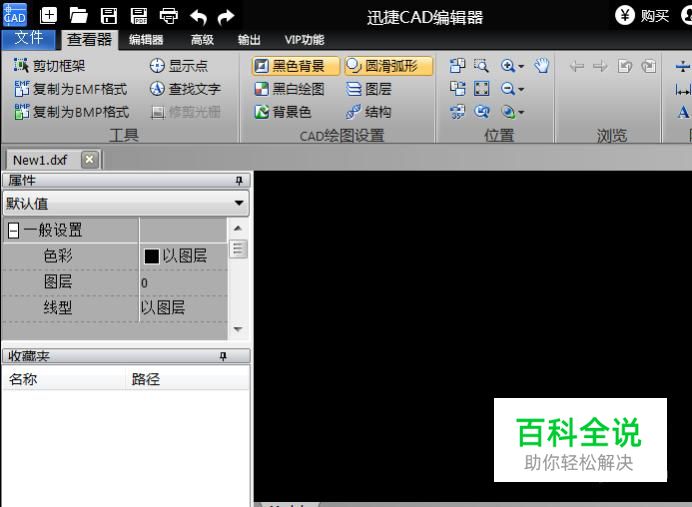Image resolution: width=692 pixels, height=507 pixels.
Task: Go to next page arrow in 浏览
Action: click(x=600, y=67)
